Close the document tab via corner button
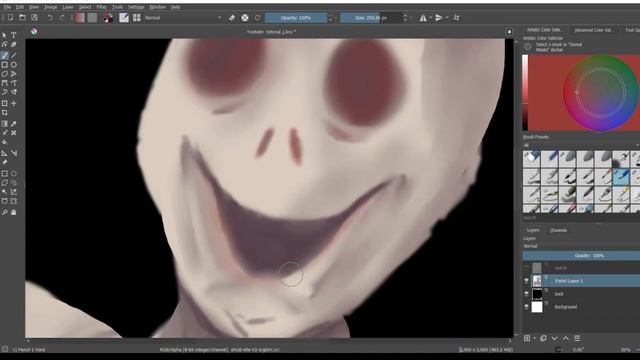 tap(509, 32)
